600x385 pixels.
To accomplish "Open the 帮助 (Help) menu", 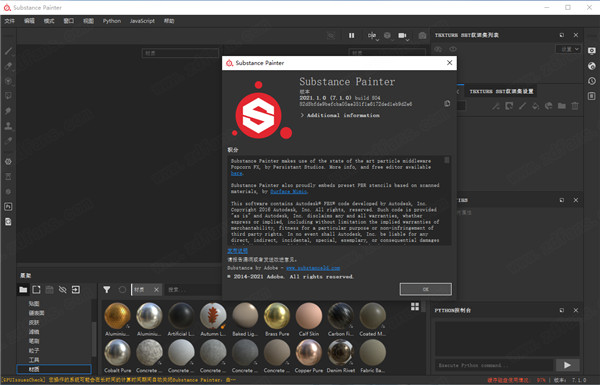I will (169, 21).
